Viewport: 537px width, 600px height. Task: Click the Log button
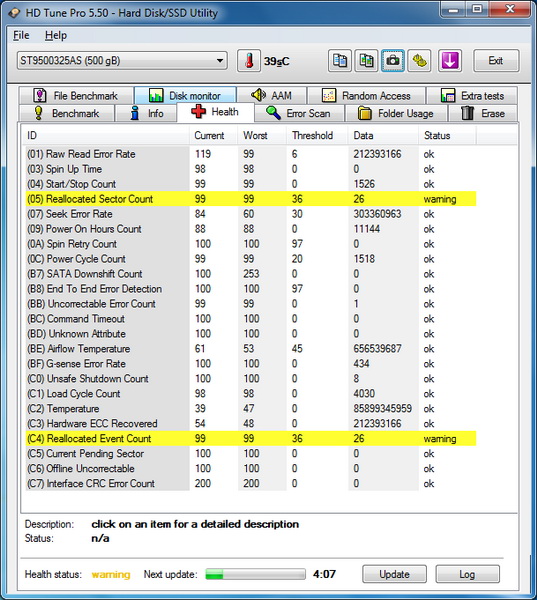(467, 574)
